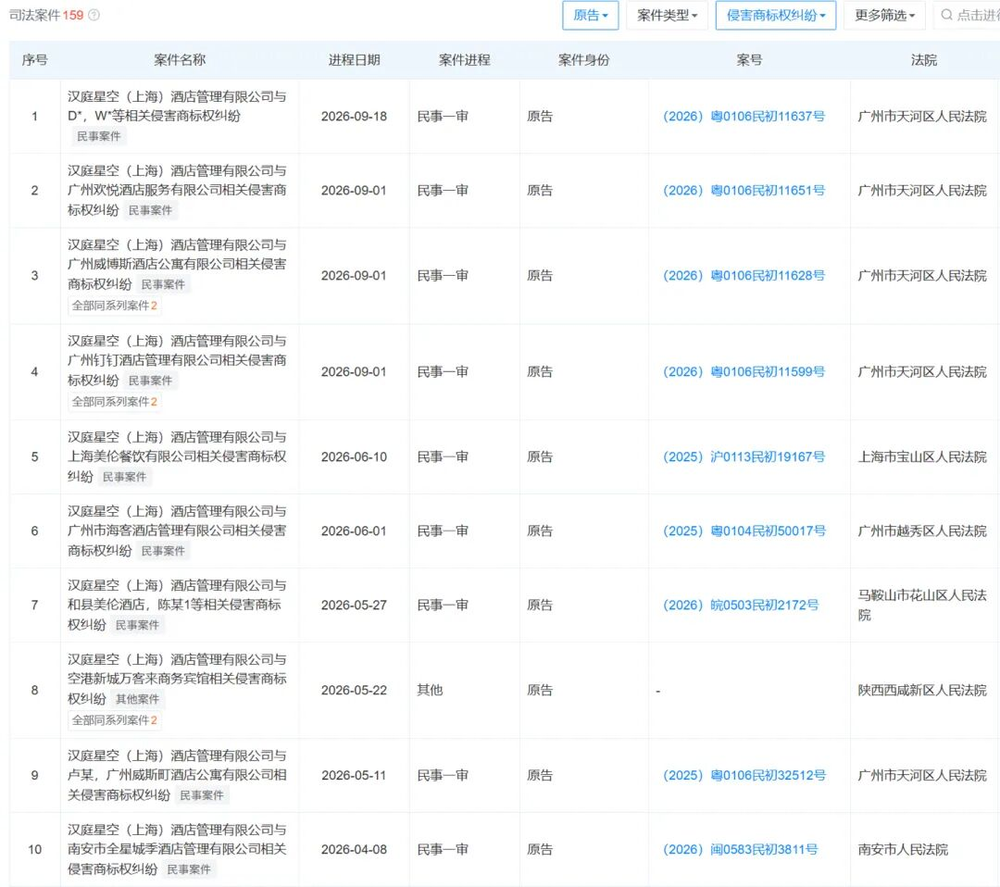This screenshot has height=887, width=1000.
Task: Select case name with 卢某, 广州威斯町酒店公寓
Action: [x=177, y=775]
